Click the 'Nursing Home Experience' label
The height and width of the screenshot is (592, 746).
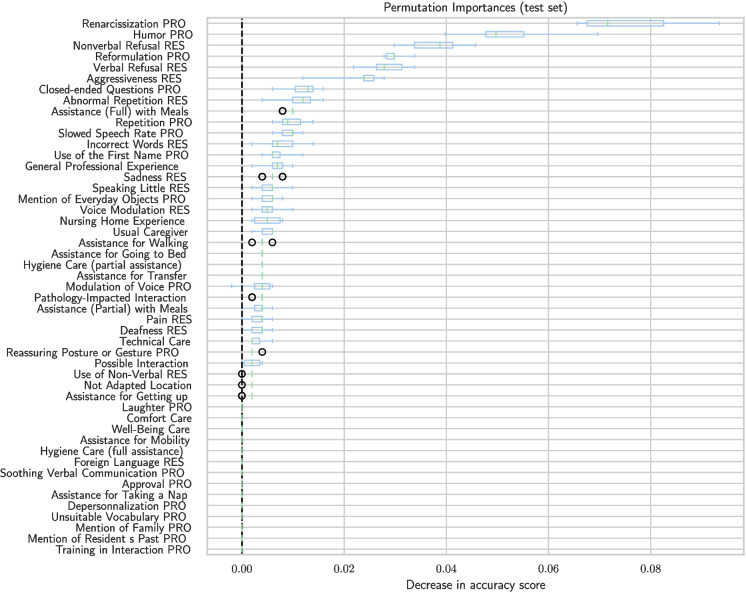122,221
